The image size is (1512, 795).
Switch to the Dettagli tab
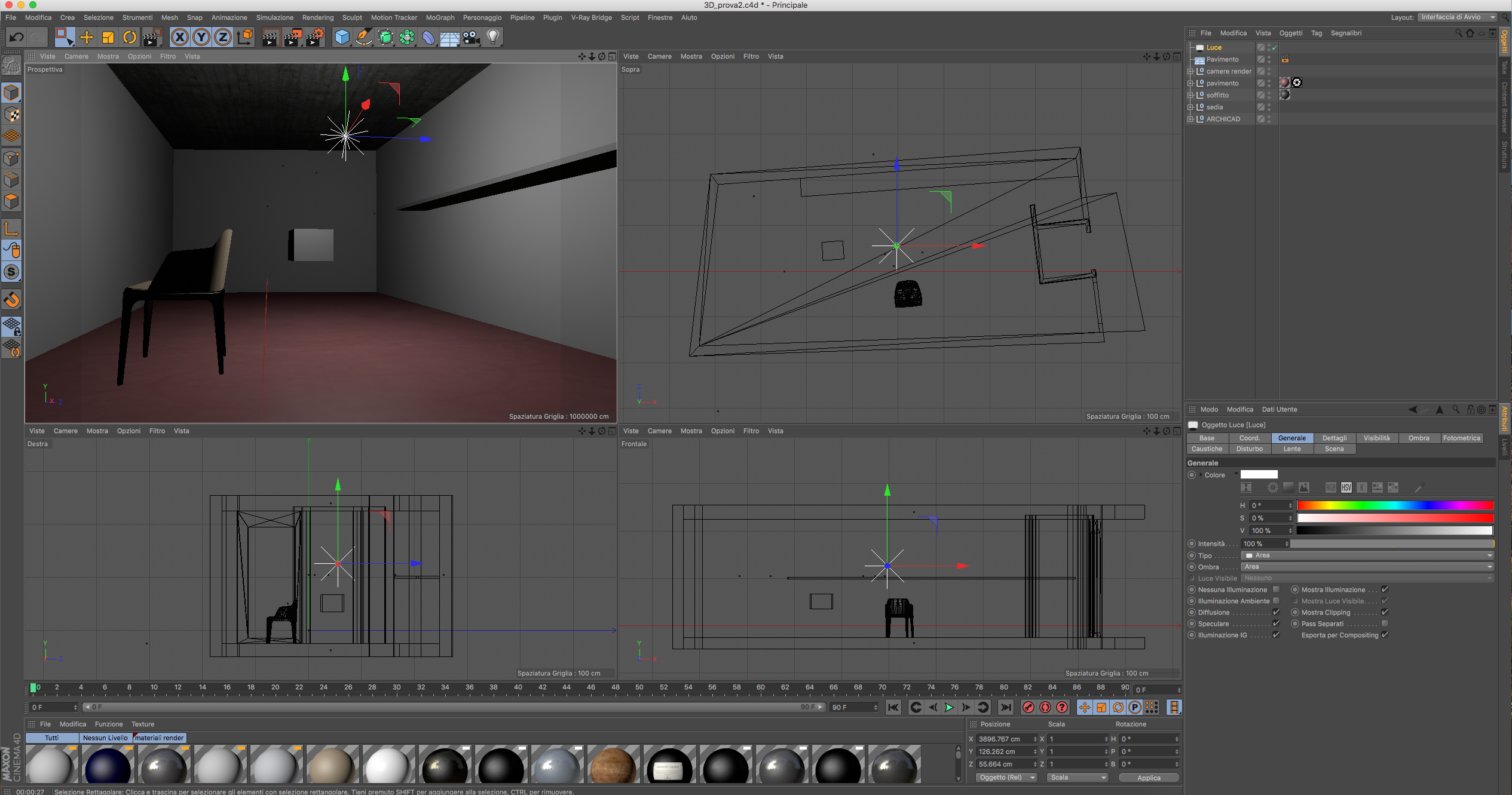[1334, 438]
